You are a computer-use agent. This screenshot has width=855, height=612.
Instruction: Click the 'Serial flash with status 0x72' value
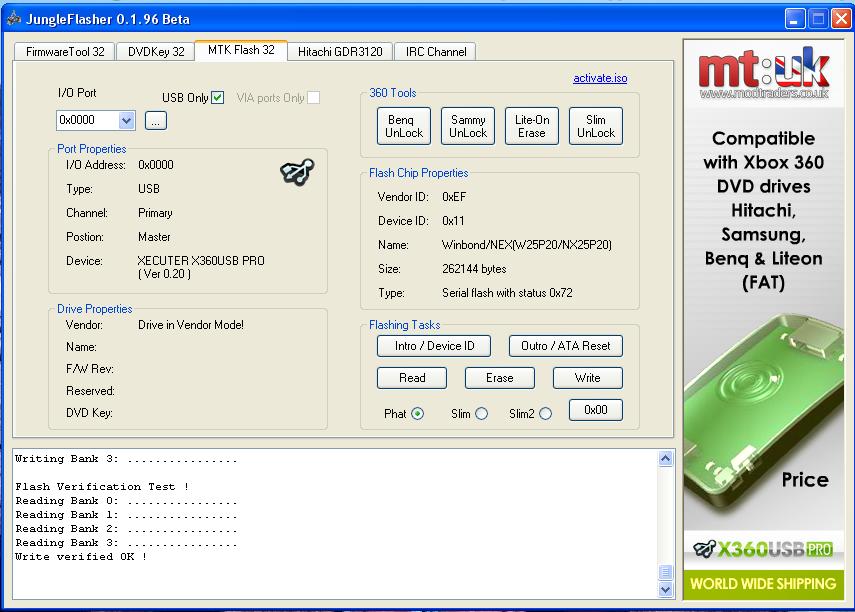coord(507,293)
